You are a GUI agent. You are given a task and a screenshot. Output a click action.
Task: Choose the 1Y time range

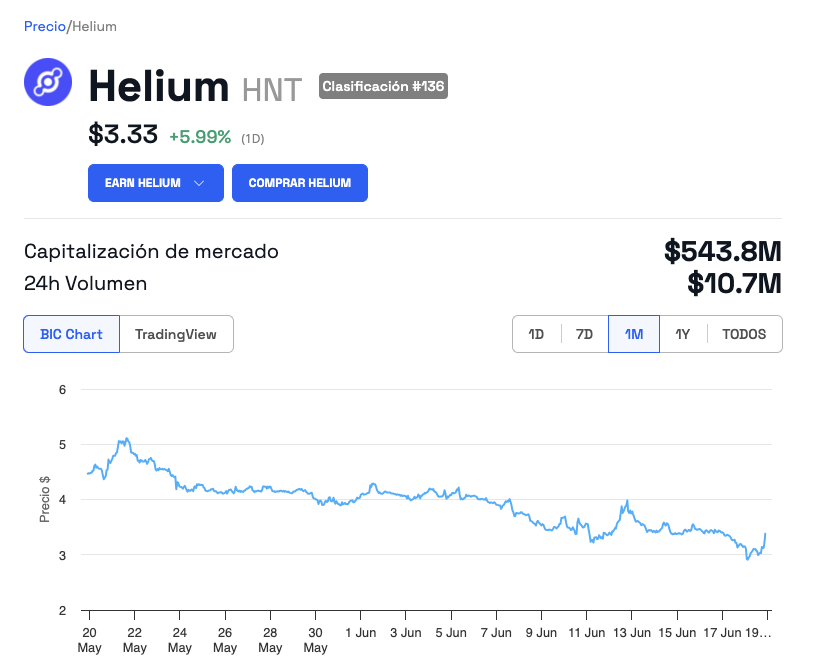tap(683, 334)
